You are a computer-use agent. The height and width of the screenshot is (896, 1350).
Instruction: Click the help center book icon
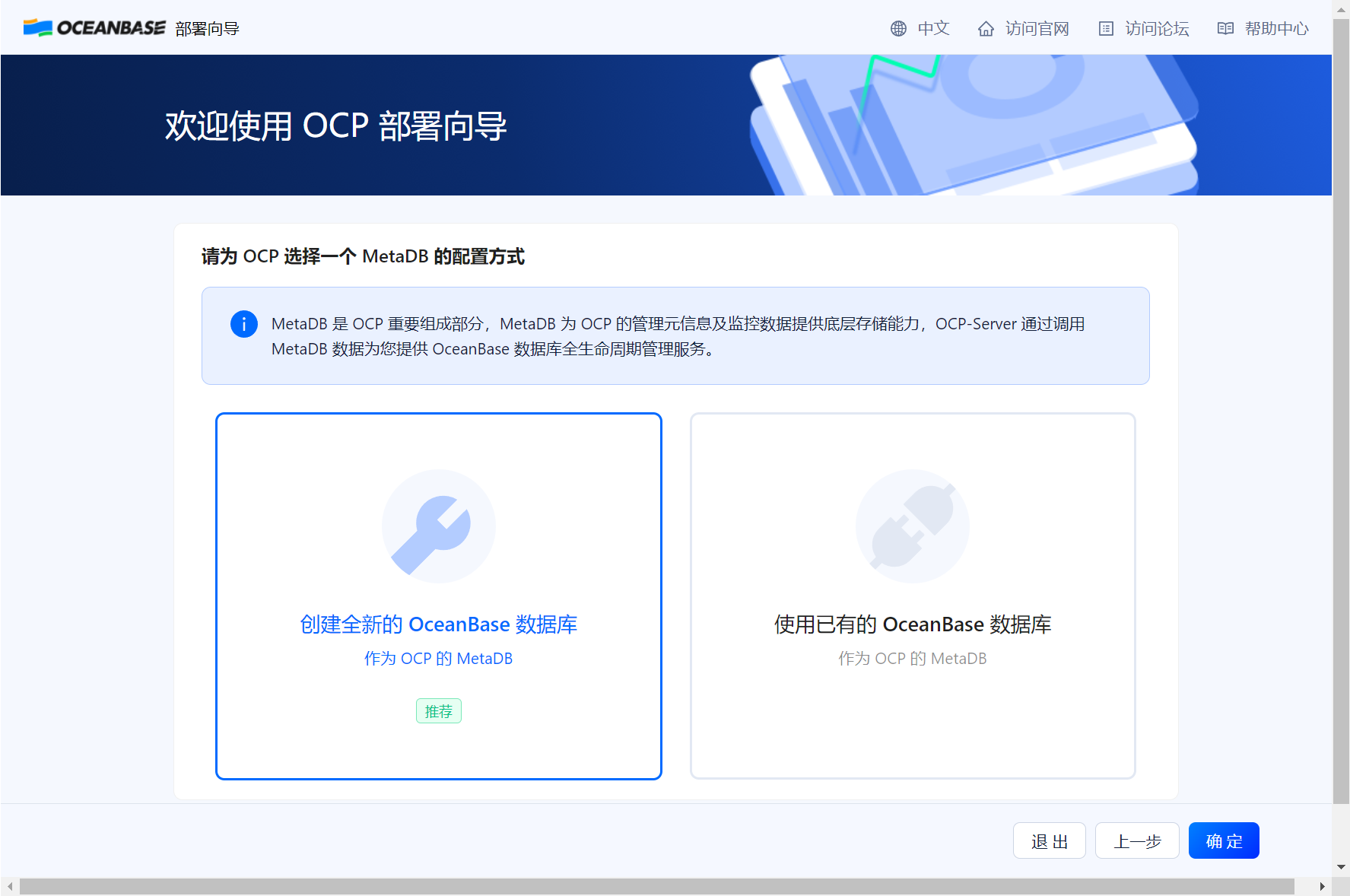(x=1225, y=29)
